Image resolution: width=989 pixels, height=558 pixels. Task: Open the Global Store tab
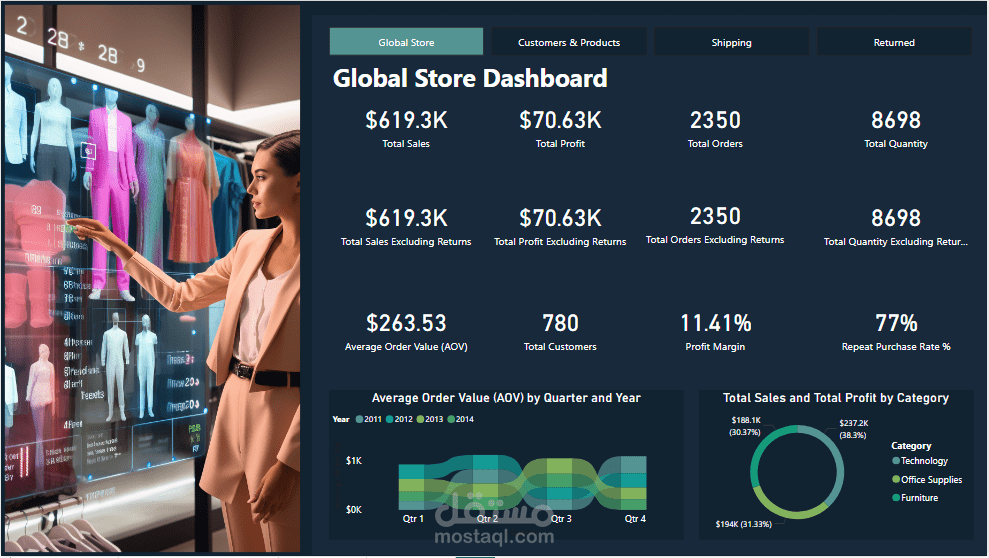pos(406,42)
